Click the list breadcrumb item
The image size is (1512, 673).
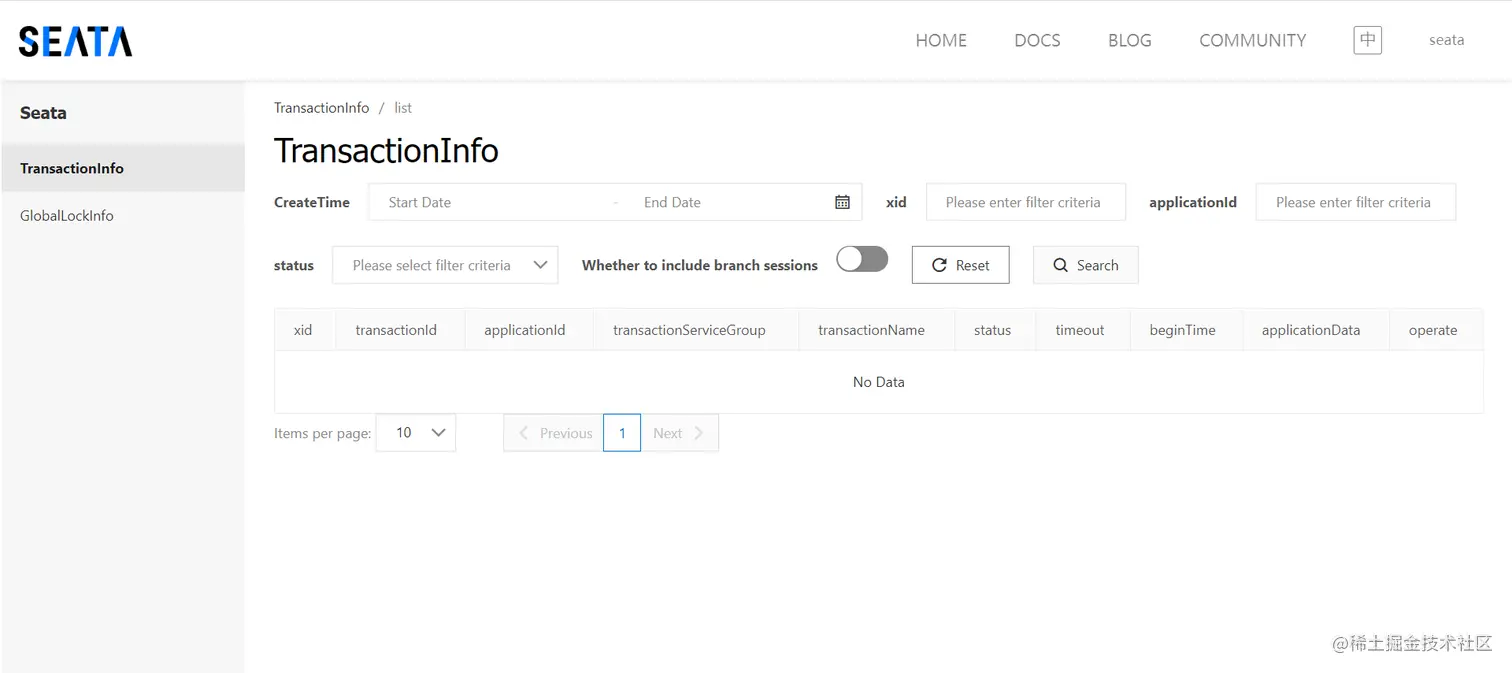click(x=403, y=107)
